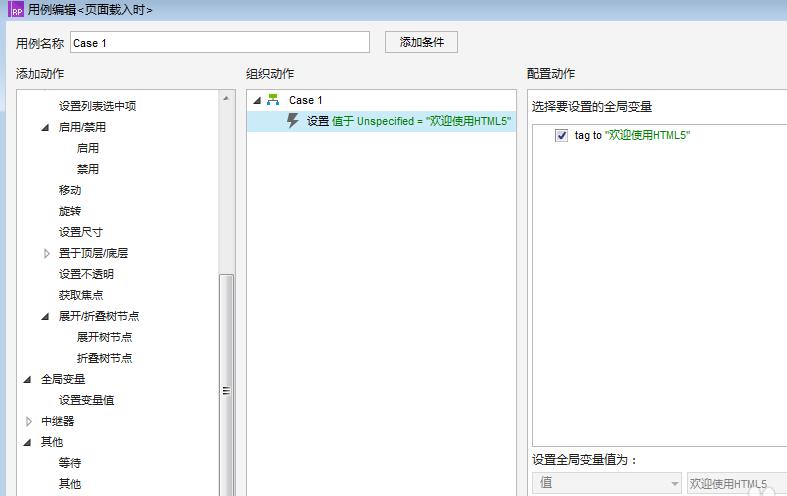
Task: Click the 设置全局变量值为 label
Action: coord(584,459)
